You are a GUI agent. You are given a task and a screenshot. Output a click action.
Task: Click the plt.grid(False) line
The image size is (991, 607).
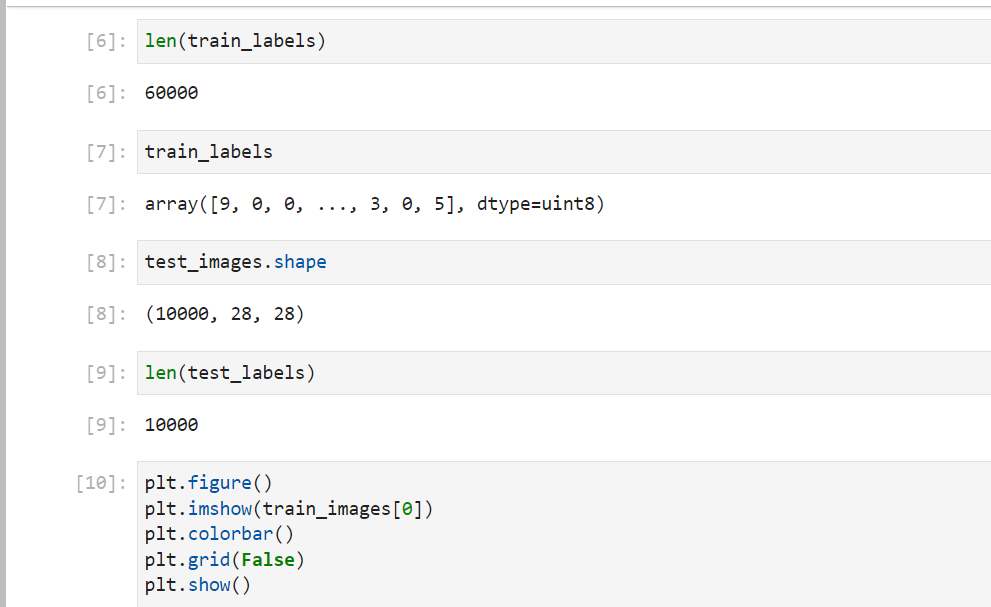tap(224, 559)
